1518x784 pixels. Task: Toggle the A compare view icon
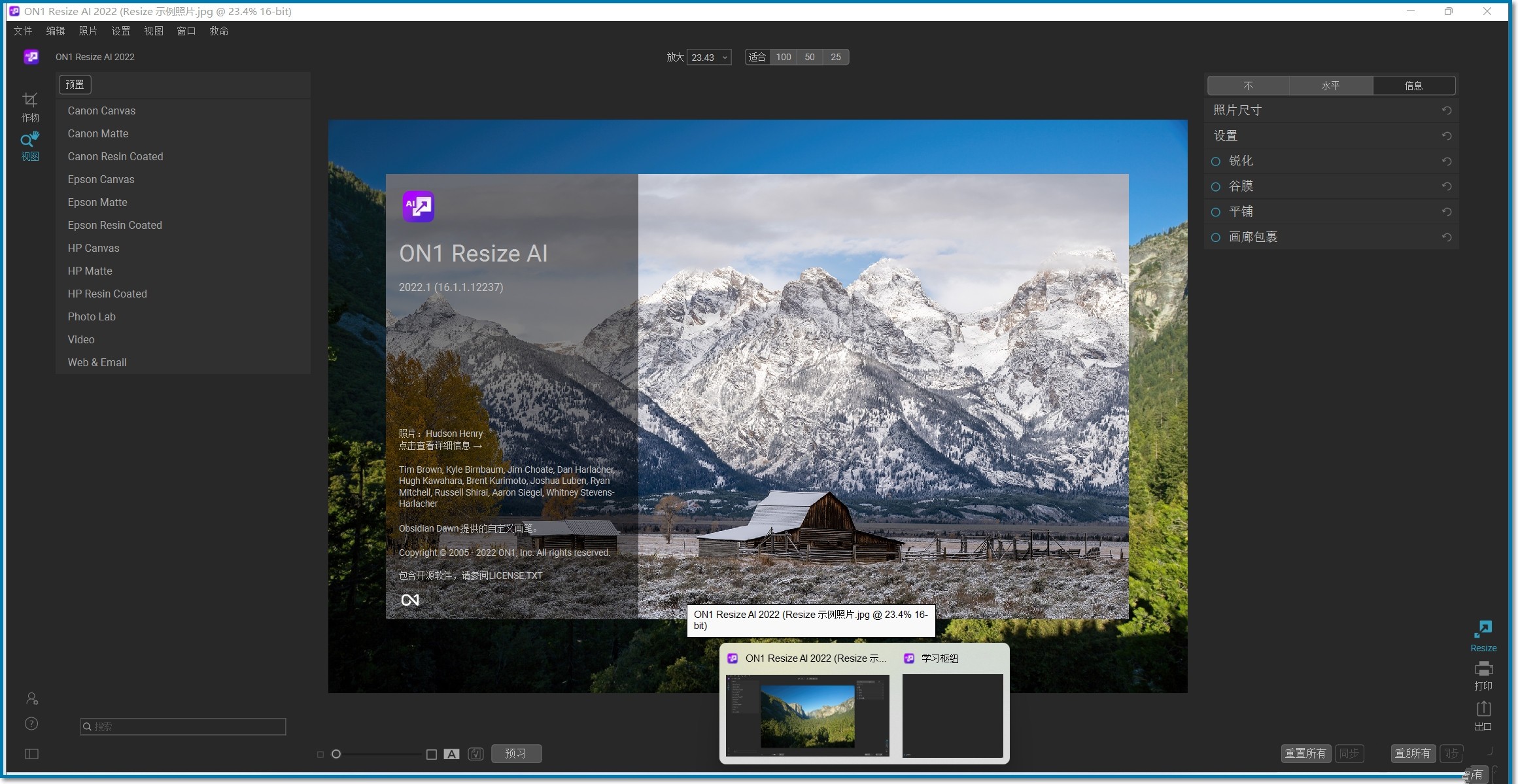451,754
